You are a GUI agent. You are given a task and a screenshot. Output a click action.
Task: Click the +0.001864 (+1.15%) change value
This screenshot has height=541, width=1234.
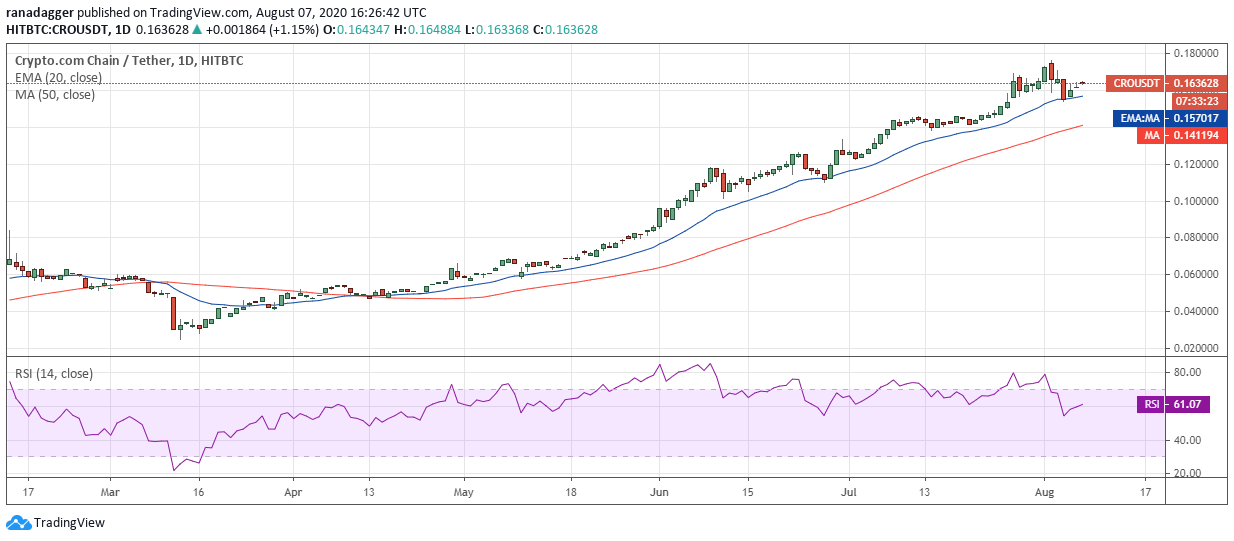(262, 29)
